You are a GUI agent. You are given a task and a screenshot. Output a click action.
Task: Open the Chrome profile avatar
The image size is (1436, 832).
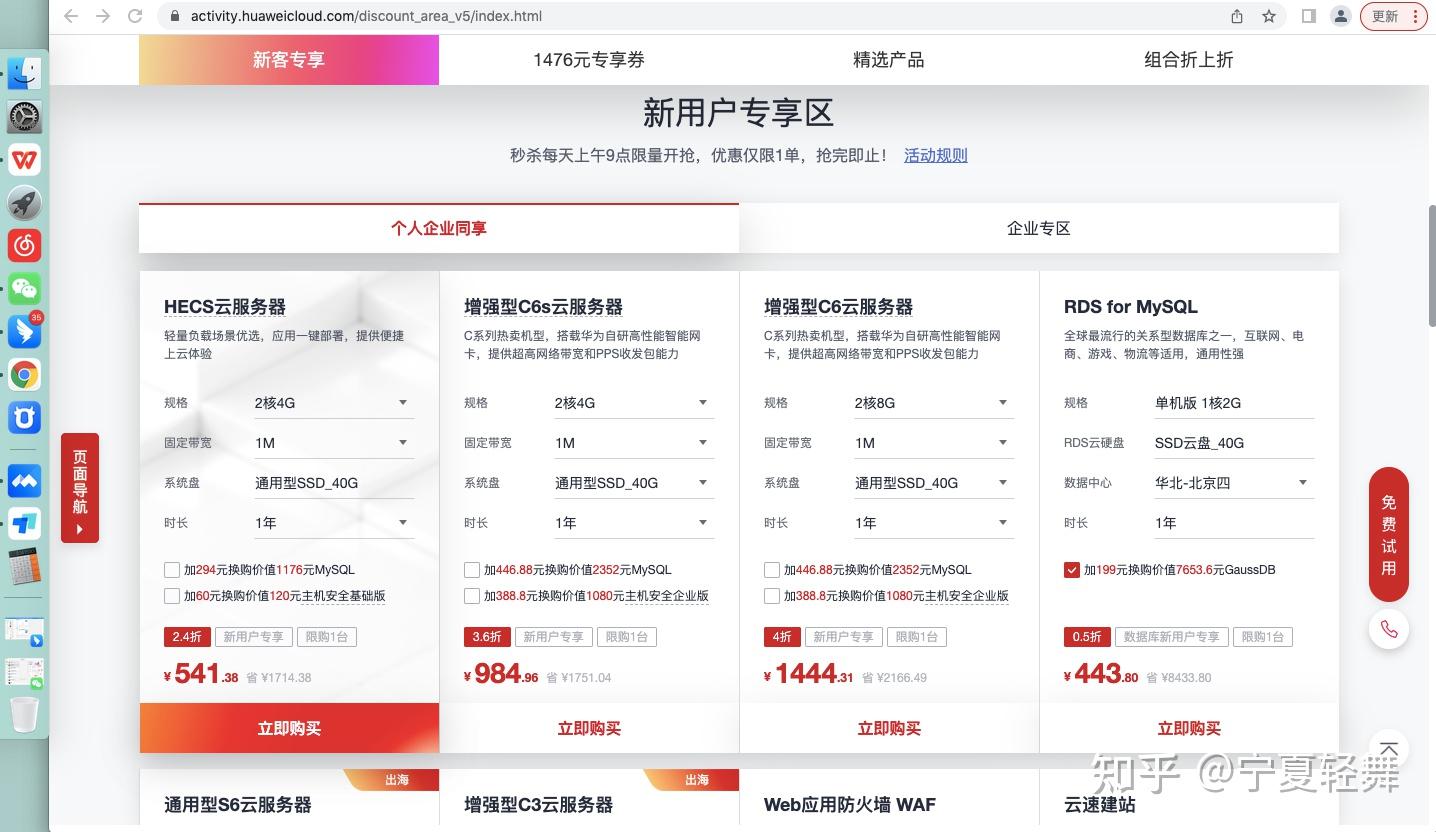(1341, 16)
